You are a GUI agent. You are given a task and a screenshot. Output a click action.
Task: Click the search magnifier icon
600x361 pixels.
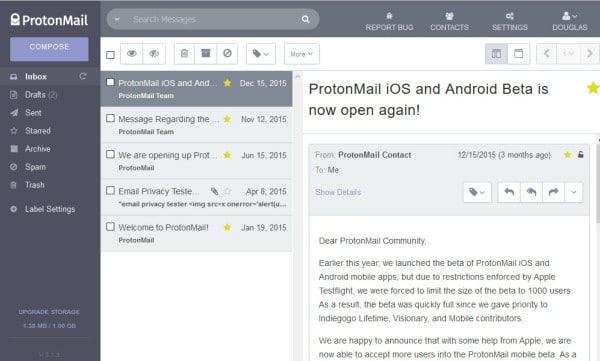point(305,19)
